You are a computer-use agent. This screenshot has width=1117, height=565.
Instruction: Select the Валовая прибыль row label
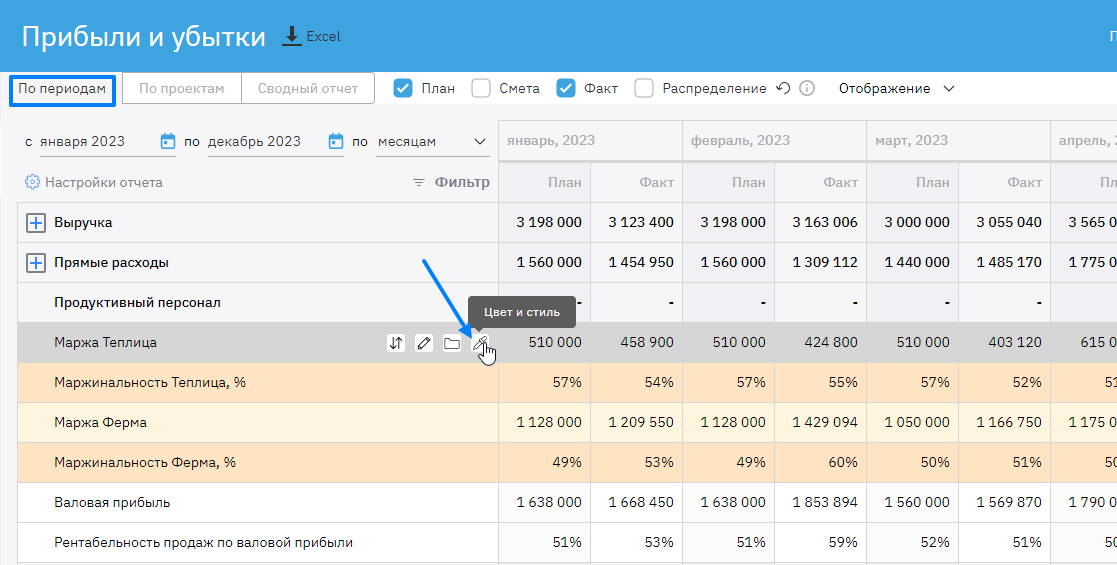click(x=113, y=502)
